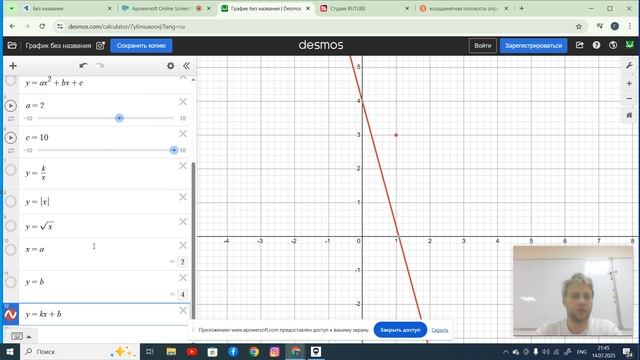Open a new browser tab
The image size is (640, 360).
click(521, 8)
